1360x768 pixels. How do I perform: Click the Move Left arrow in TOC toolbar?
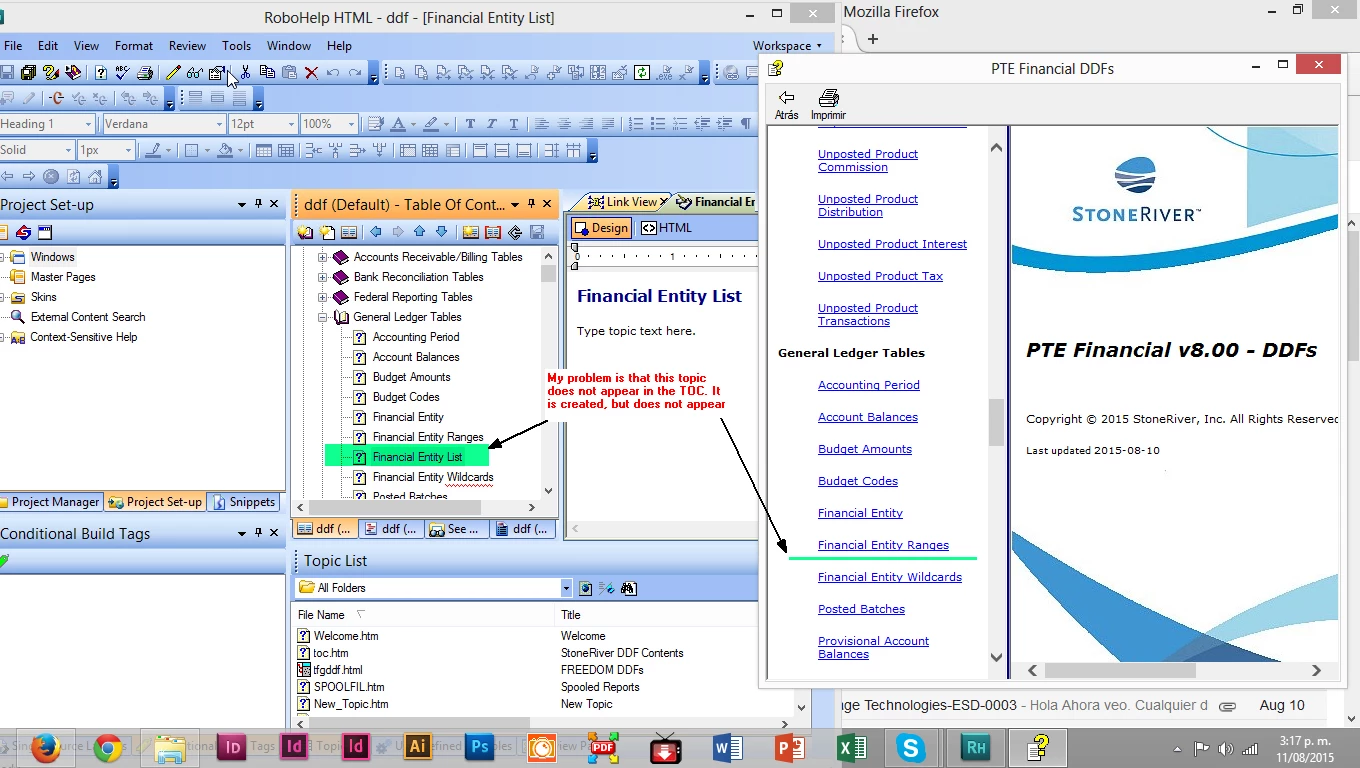(376, 232)
